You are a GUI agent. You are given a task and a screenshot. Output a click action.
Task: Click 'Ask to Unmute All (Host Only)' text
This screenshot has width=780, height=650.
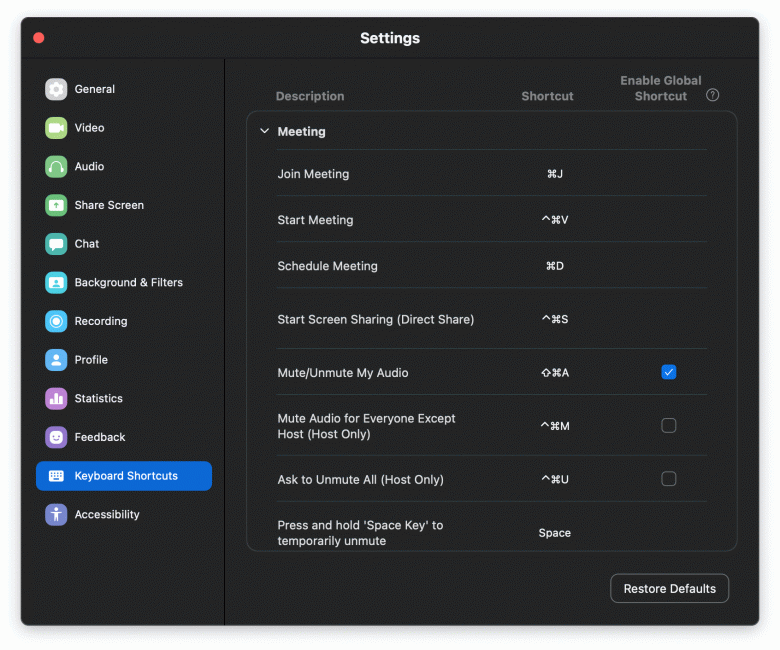[x=360, y=479]
